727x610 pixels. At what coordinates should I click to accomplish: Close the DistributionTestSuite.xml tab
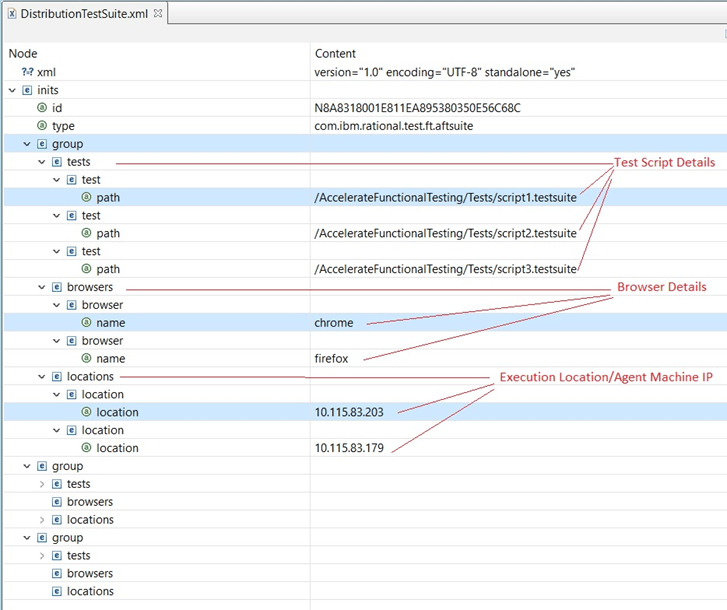158,13
